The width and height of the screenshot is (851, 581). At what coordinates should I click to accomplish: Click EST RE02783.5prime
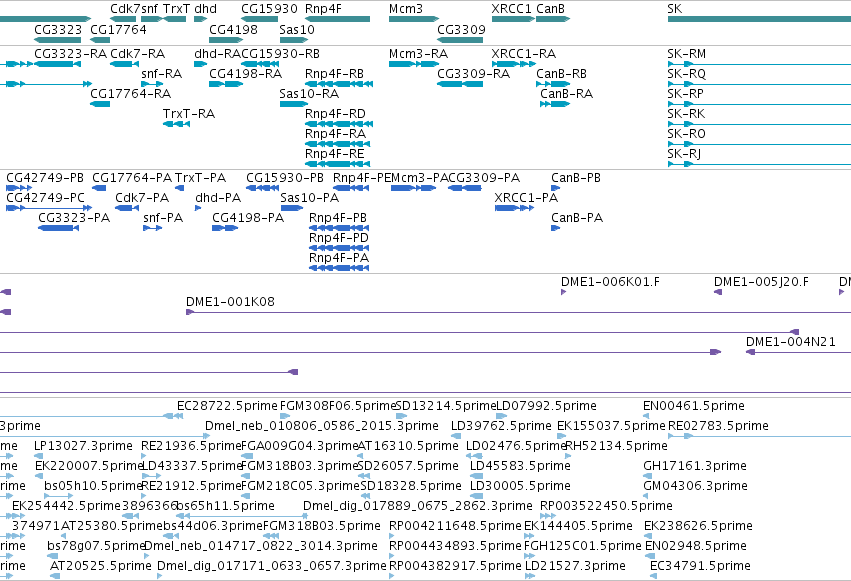click(759, 437)
